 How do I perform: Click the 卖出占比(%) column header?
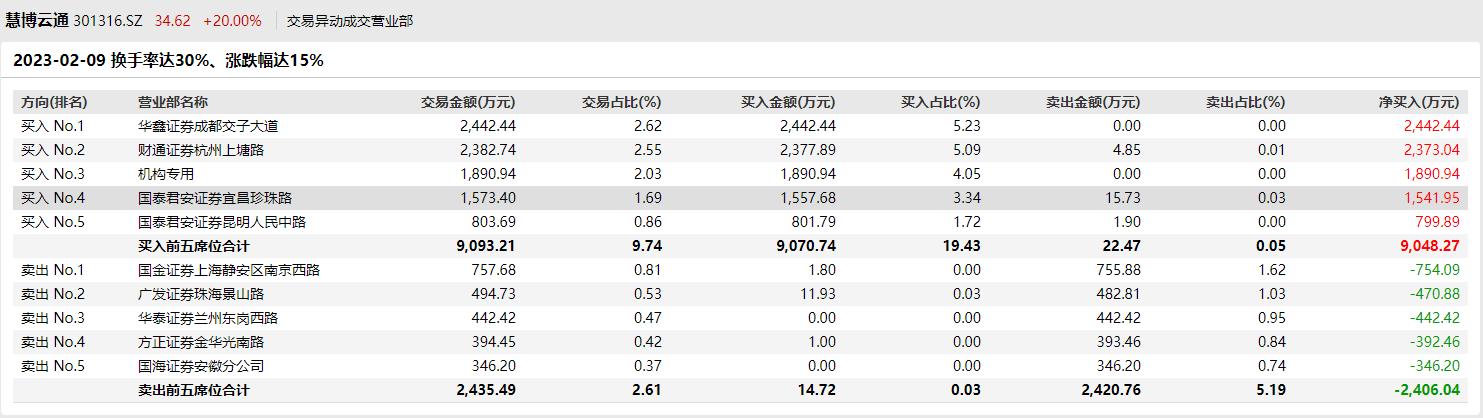[1245, 102]
